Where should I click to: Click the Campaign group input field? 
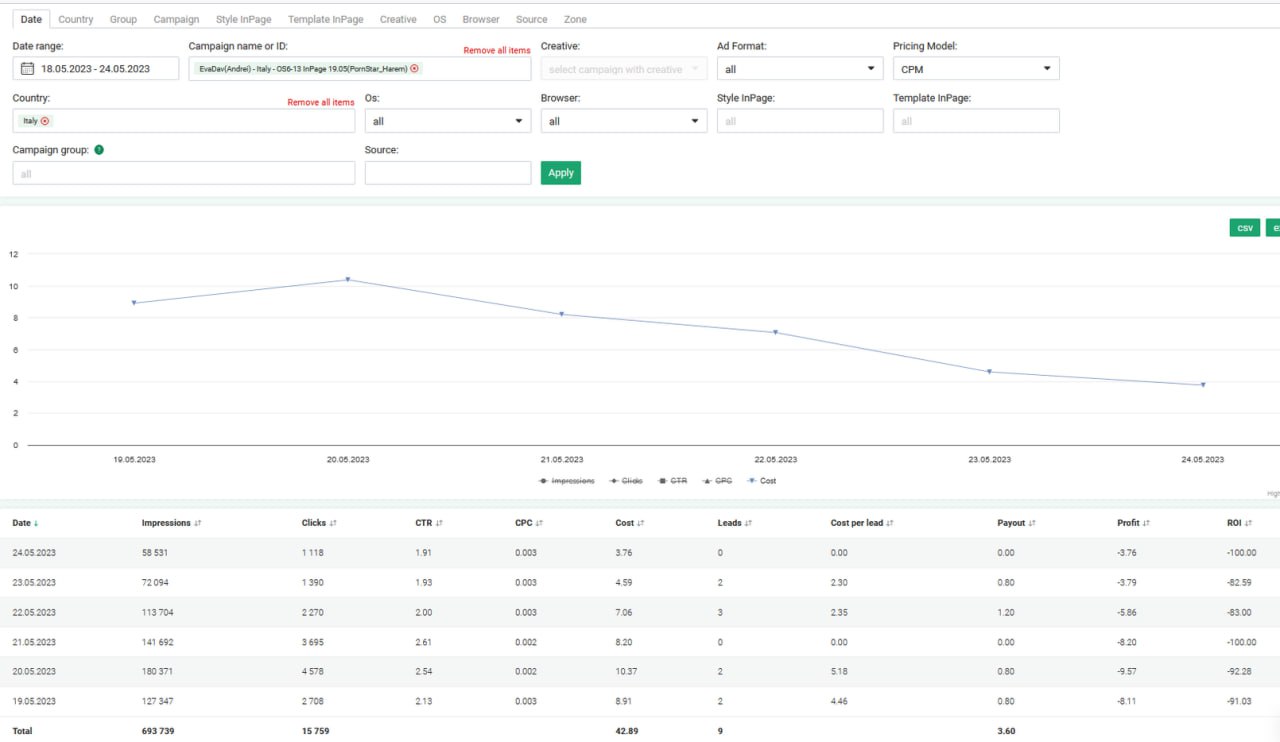pyautogui.click(x=184, y=173)
